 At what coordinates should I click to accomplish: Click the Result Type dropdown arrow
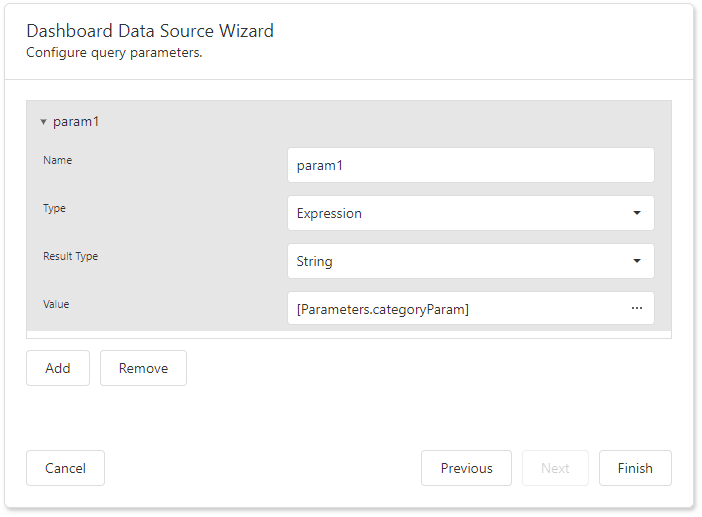pos(637,261)
